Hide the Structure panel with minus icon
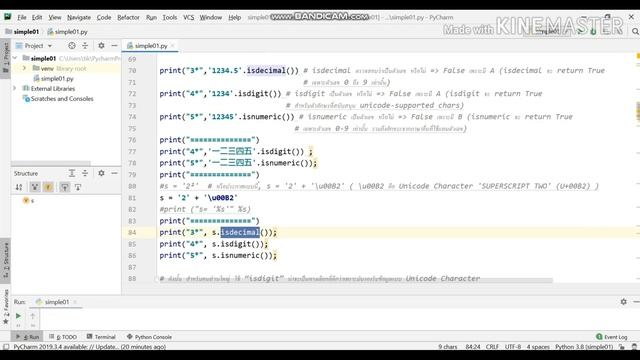Image resolution: width=640 pixels, height=360 pixels. click(114, 173)
